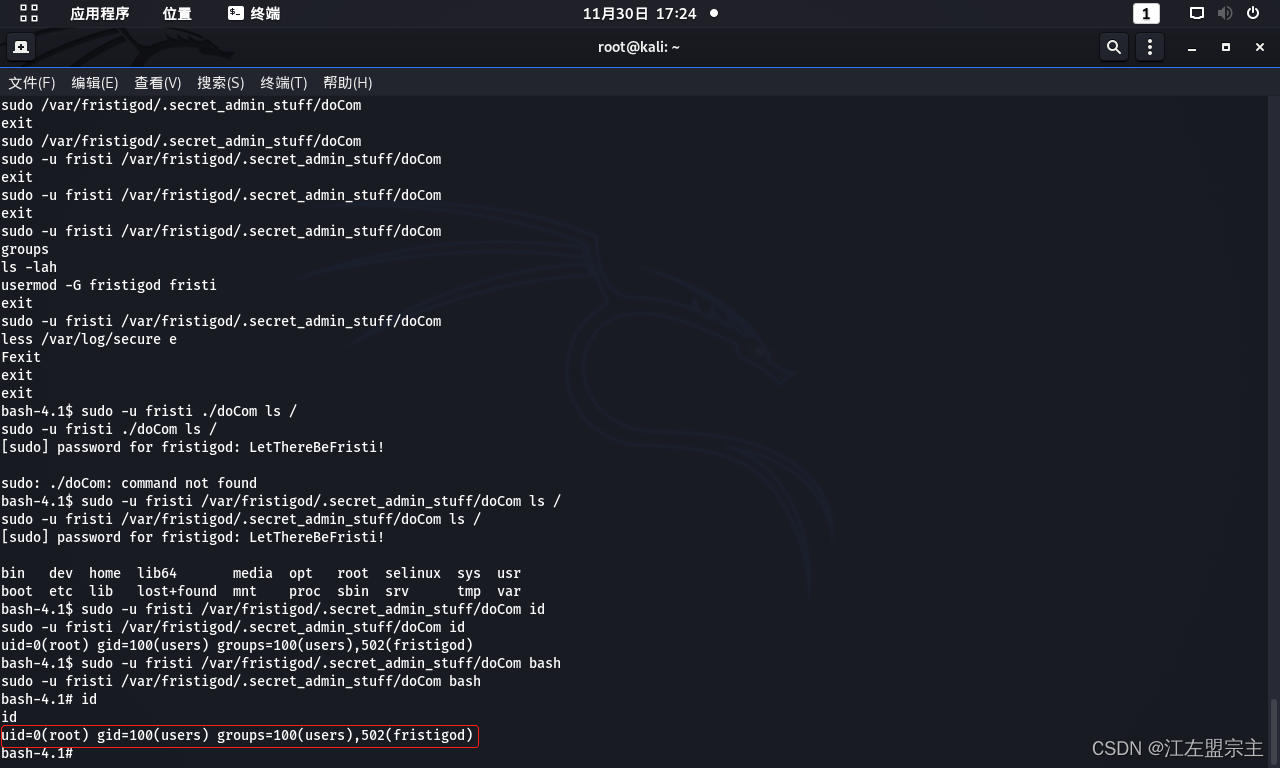Viewport: 1280px width, 768px height.
Task: Click 'bash-4.1$ sudo -u fristi ./doCom ls /' line
Action: click(149, 411)
